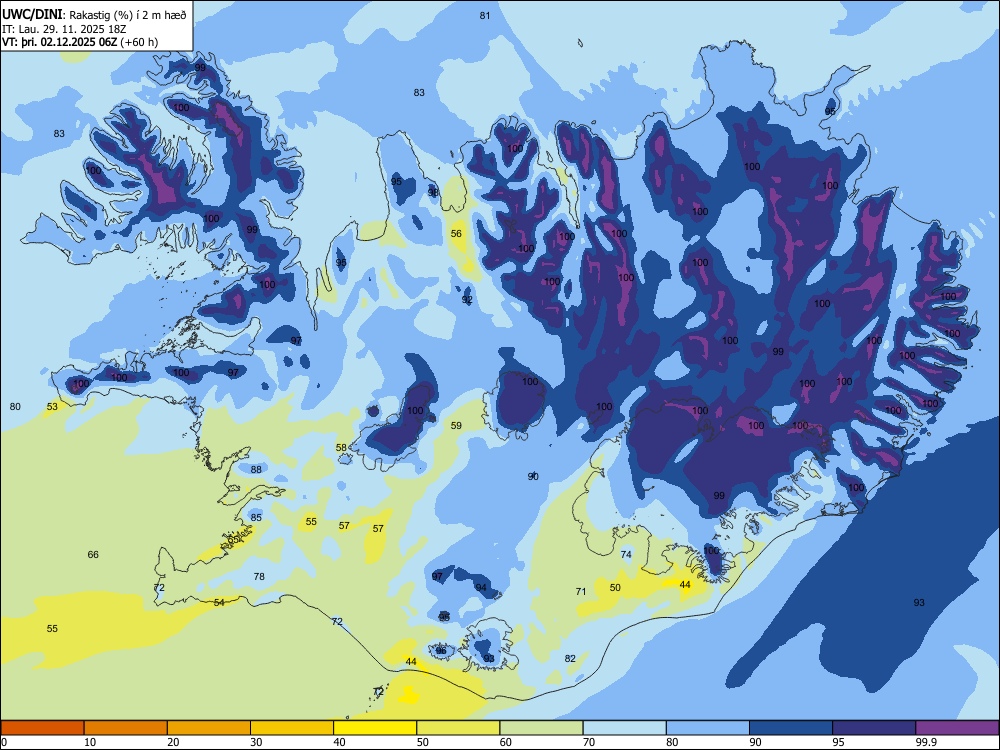Click the purple legend swatch above 99.9

[957, 728]
